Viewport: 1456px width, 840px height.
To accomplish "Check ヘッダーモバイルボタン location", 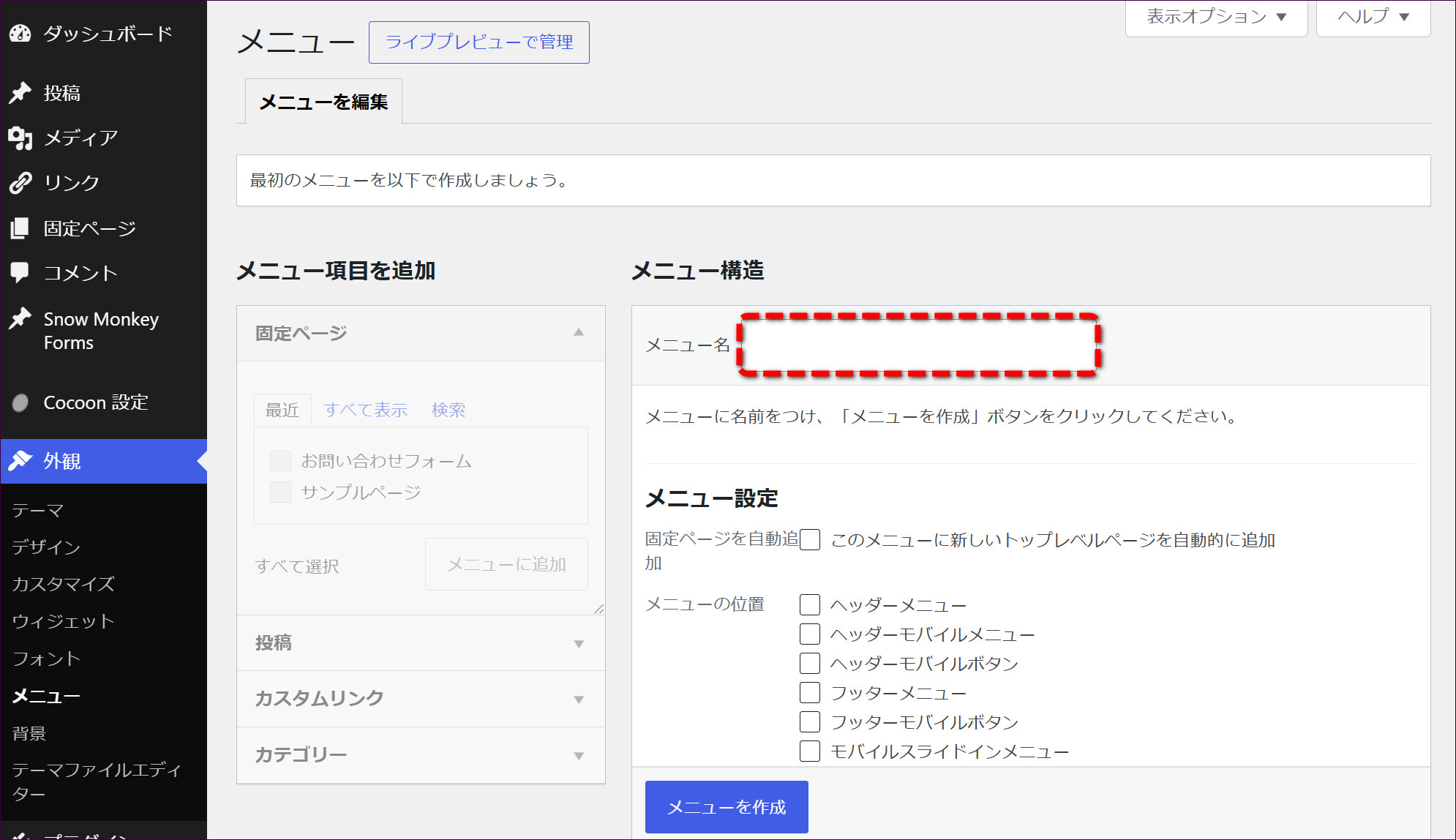I will click(810, 664).
